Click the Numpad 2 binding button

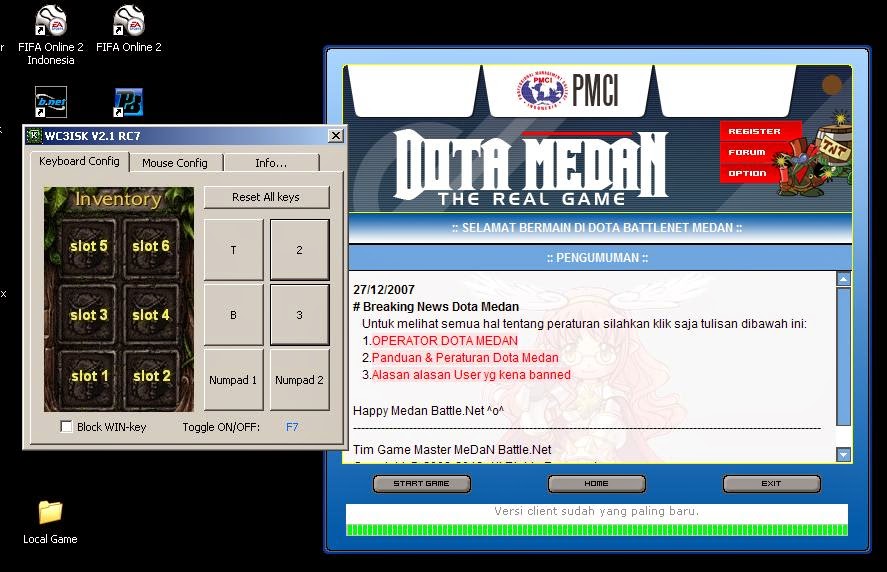(x=299, y=380)
